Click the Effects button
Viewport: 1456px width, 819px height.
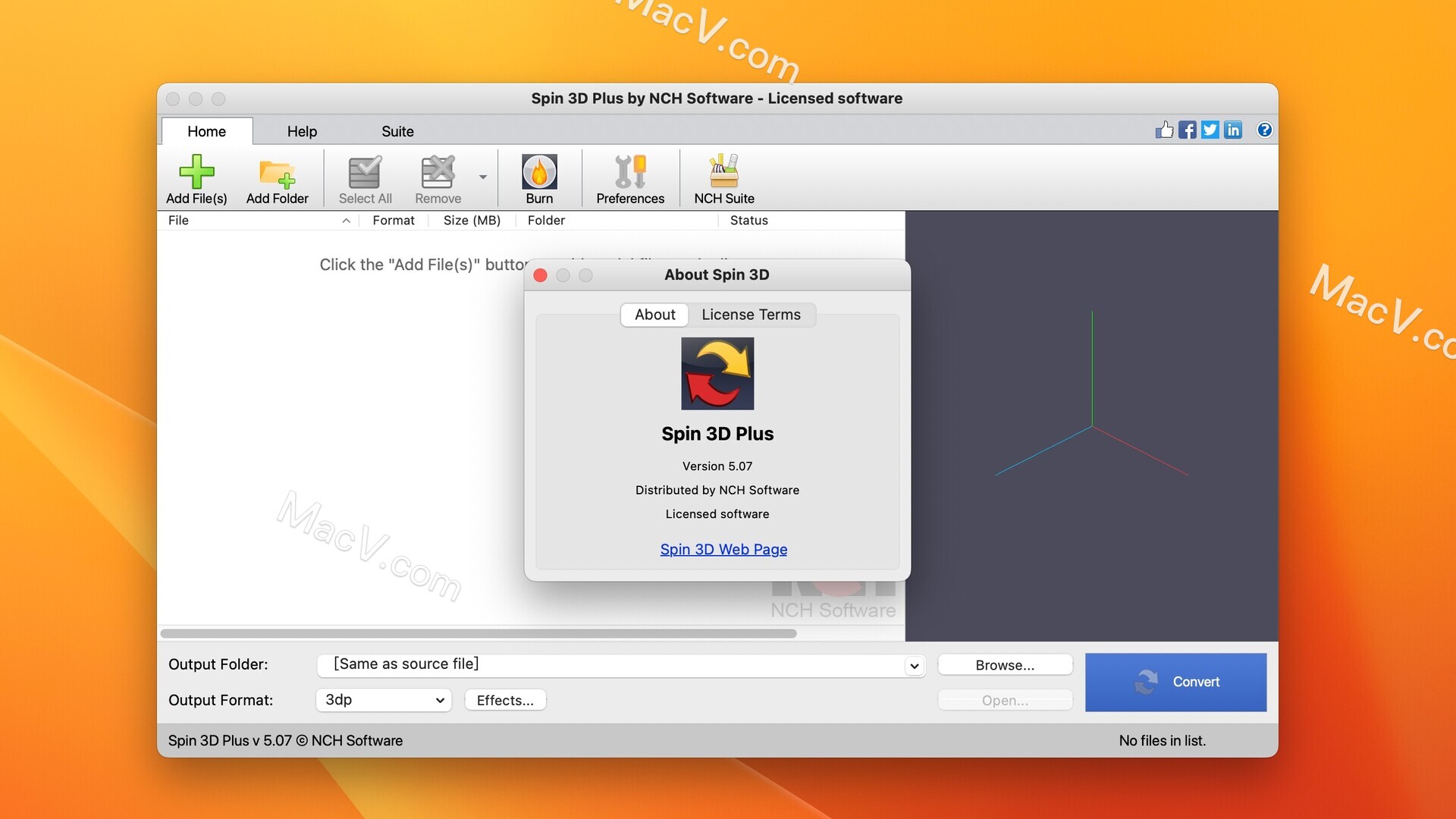pos(504,700)
